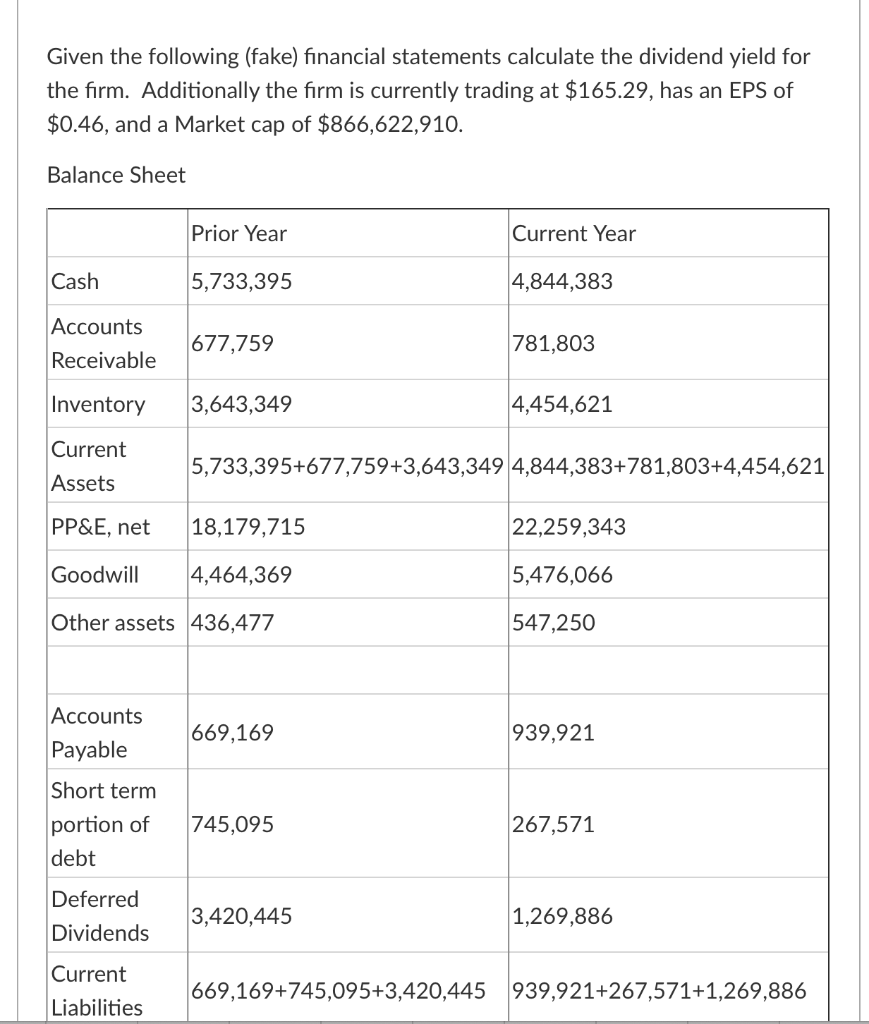
Task: Click the 22,259,343 PP&E value
Action: coord(568,526)
